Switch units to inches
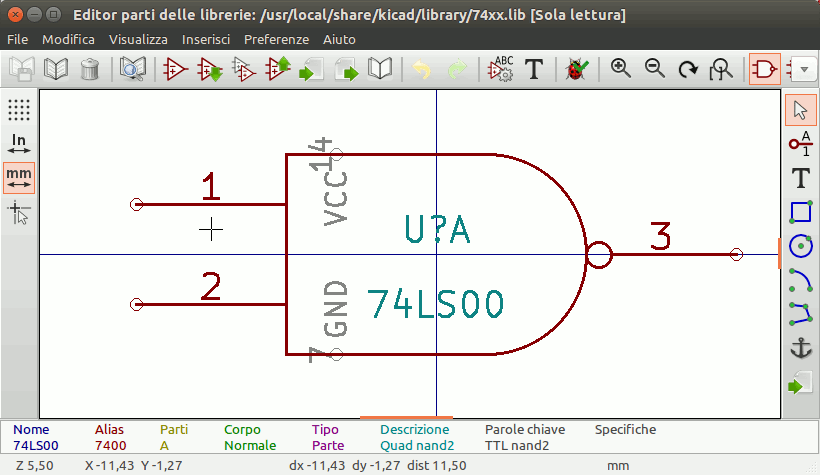 click(19, 143)
